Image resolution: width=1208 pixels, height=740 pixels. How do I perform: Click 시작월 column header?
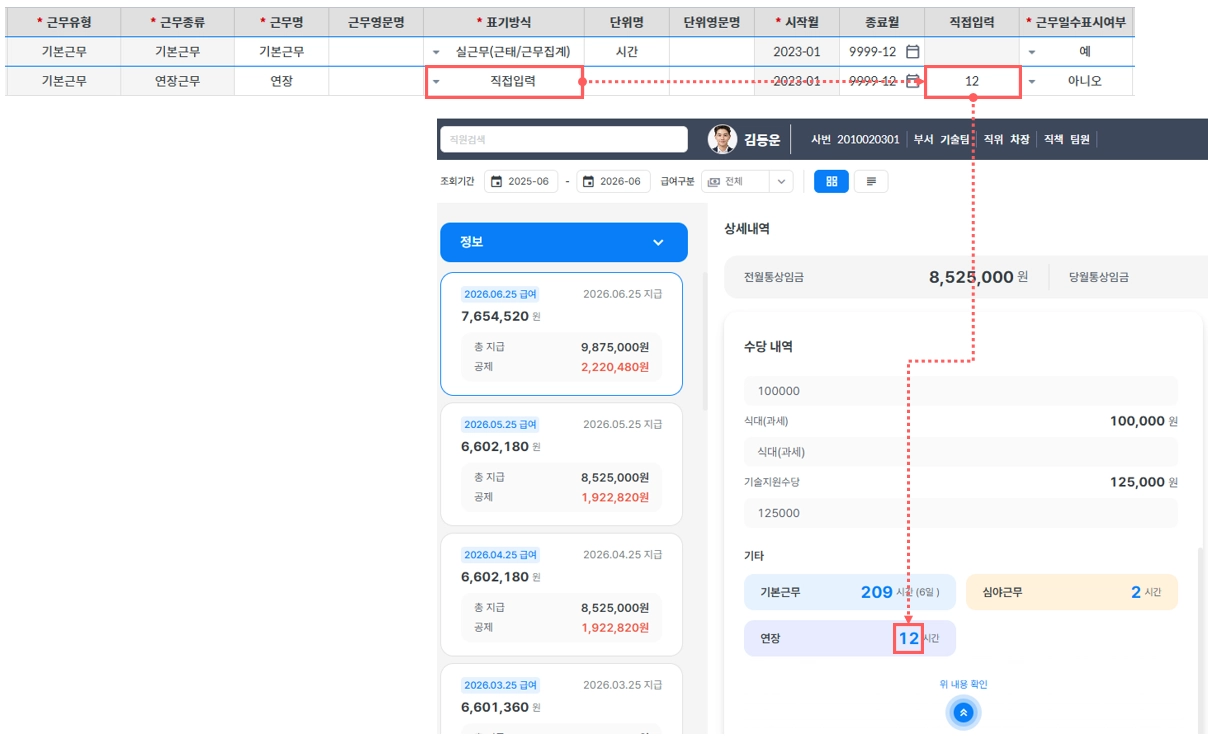797,21
